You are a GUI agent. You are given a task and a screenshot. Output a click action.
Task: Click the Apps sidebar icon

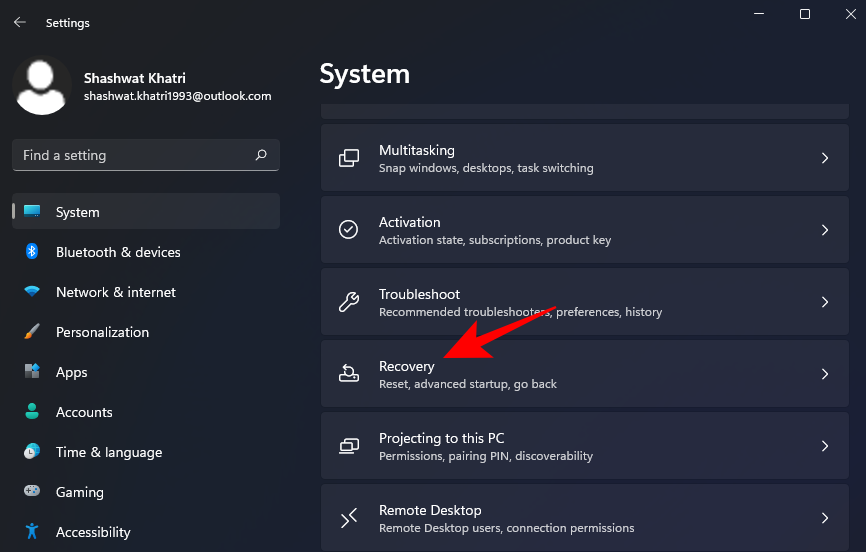[32, 372]
